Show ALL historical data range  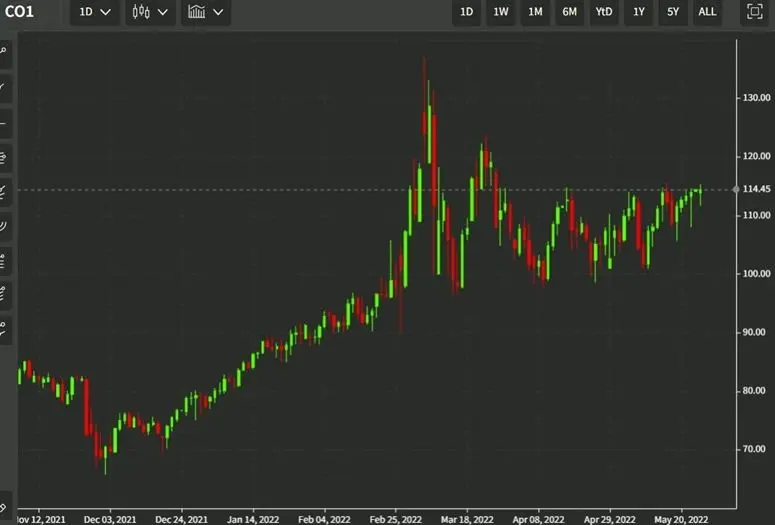(707, 13)
